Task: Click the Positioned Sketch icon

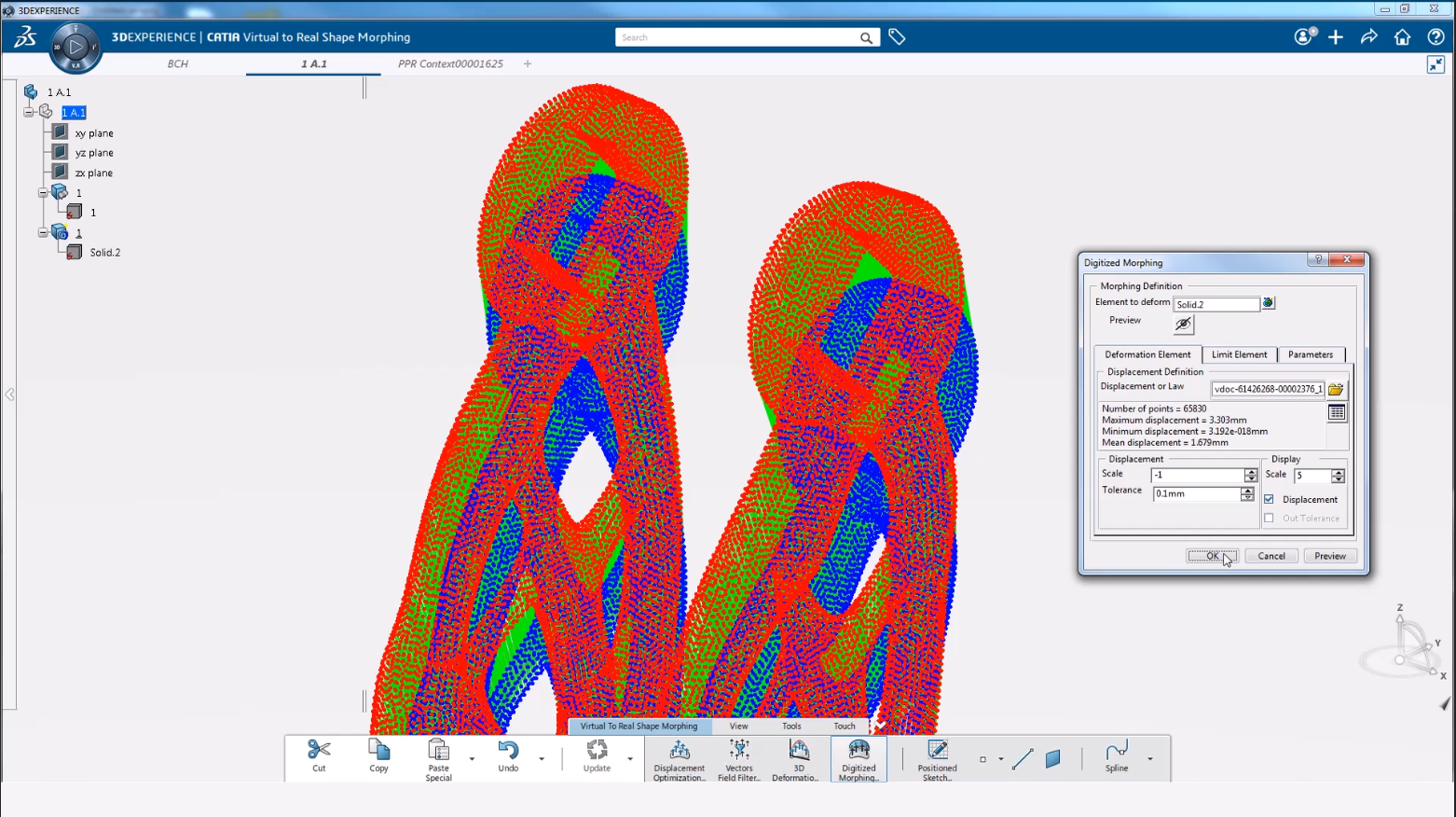Action: coord(937,751)
